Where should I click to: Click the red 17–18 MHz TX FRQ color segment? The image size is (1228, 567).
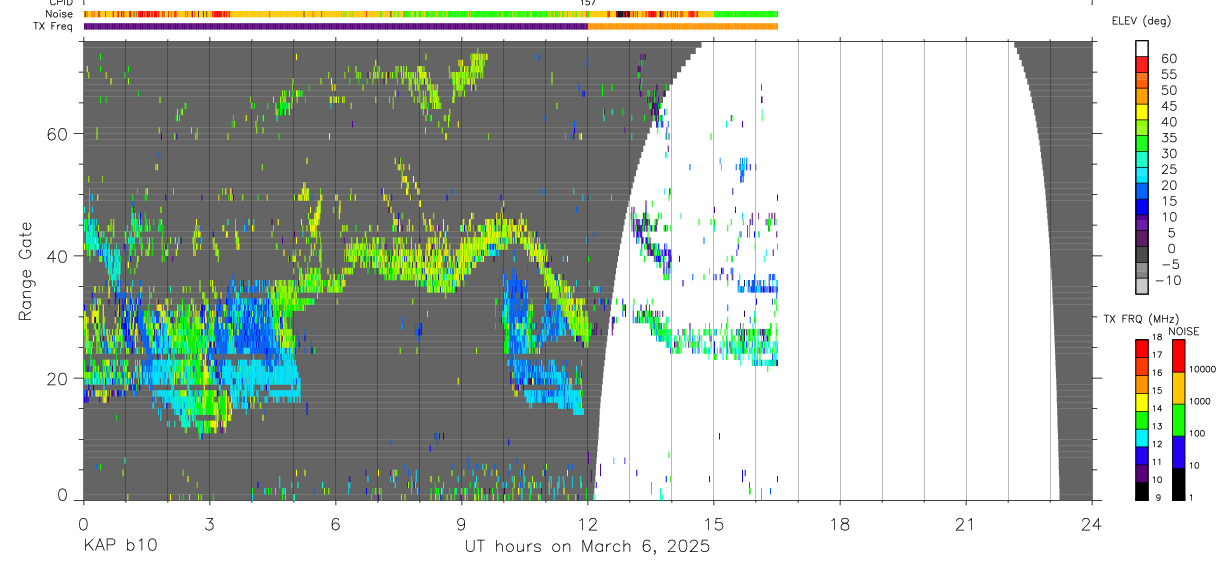point(1142,348)
